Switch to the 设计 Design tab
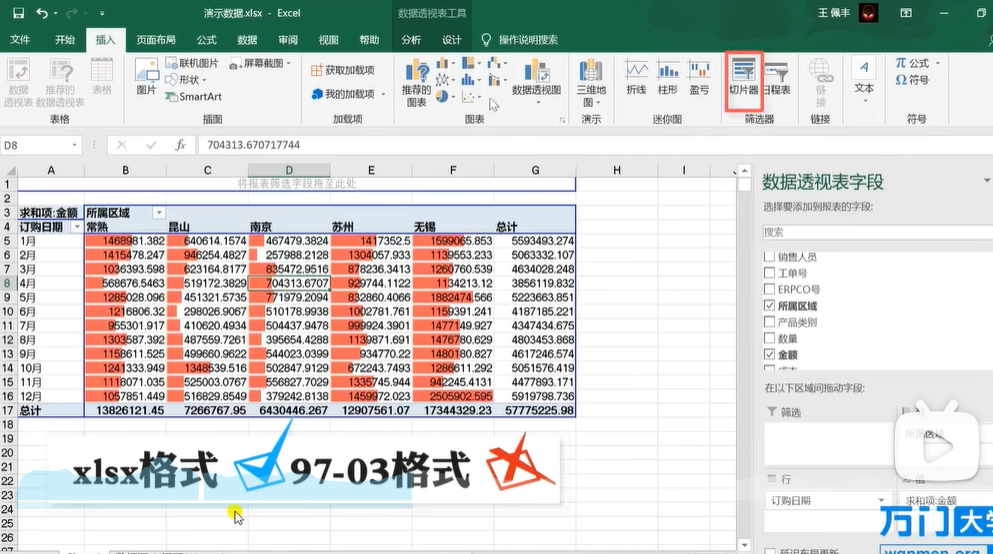 452,40
